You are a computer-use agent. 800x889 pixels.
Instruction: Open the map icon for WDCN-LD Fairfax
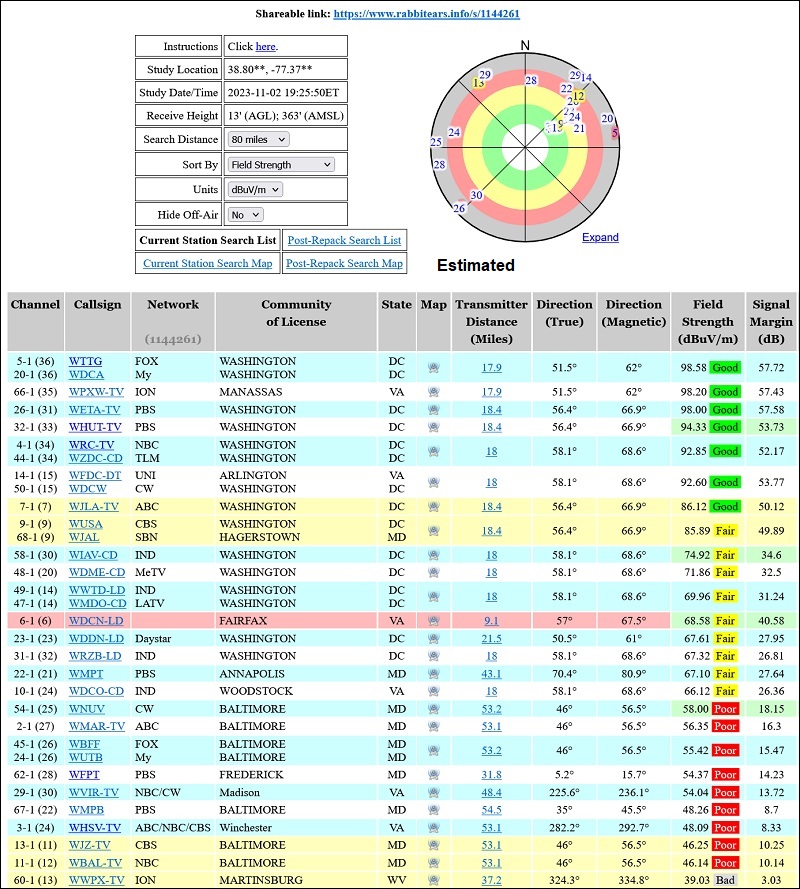[x=433, y=621]
